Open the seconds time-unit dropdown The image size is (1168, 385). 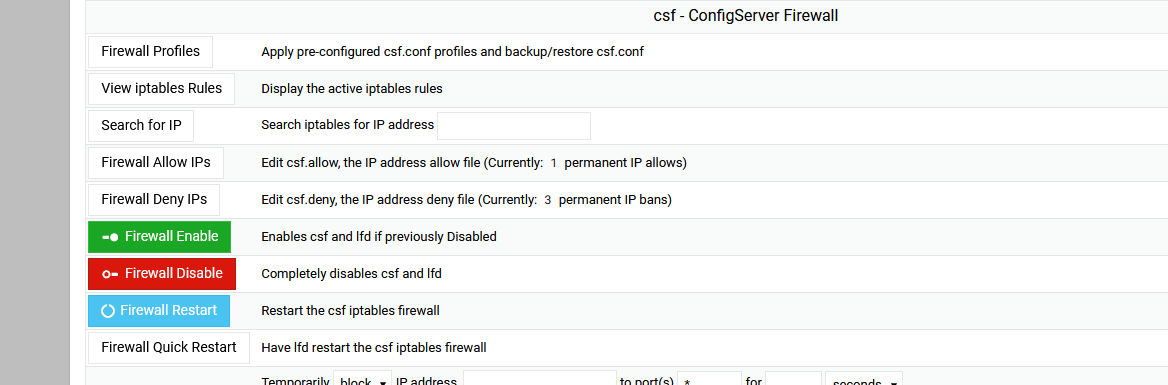[863, 378]
